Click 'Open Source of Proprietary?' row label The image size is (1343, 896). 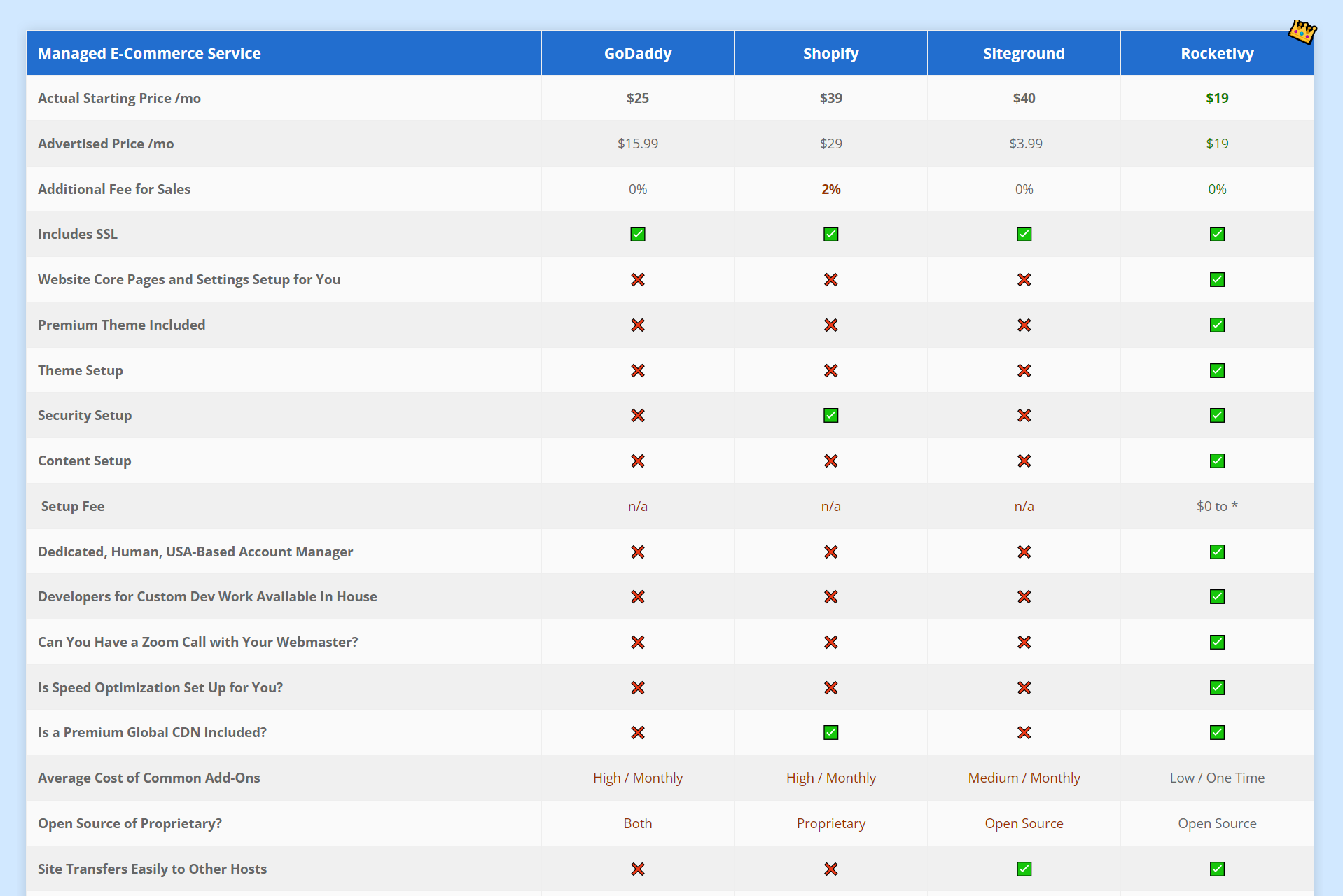pyautogui.click(x=130, y=823)
